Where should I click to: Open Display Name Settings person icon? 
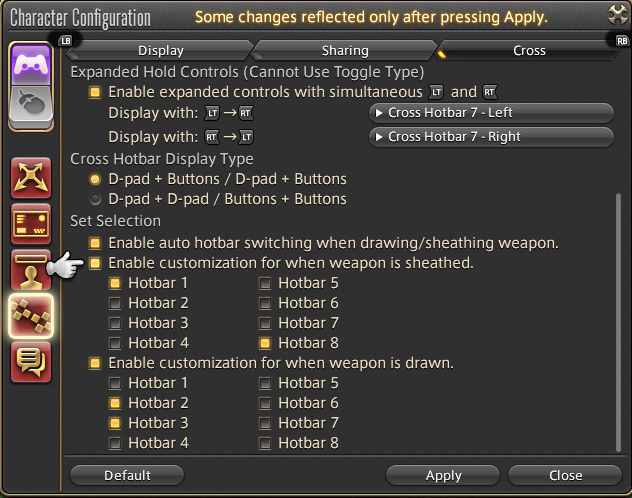(x=31, y=270)
